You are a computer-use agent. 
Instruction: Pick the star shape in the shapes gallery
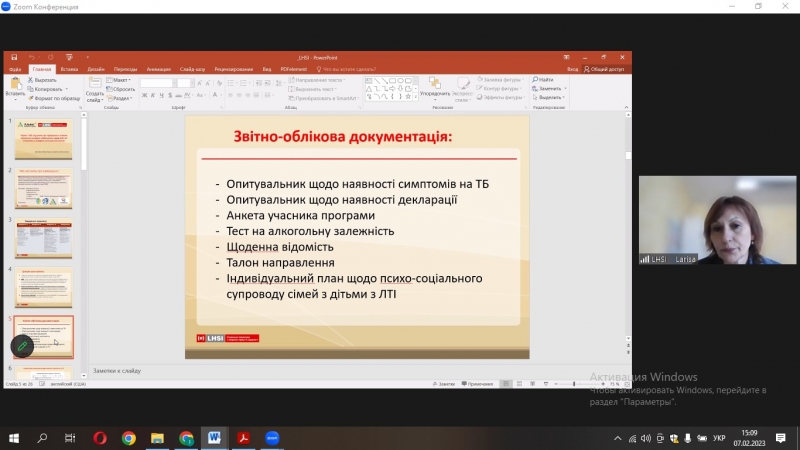click(408, 96)
